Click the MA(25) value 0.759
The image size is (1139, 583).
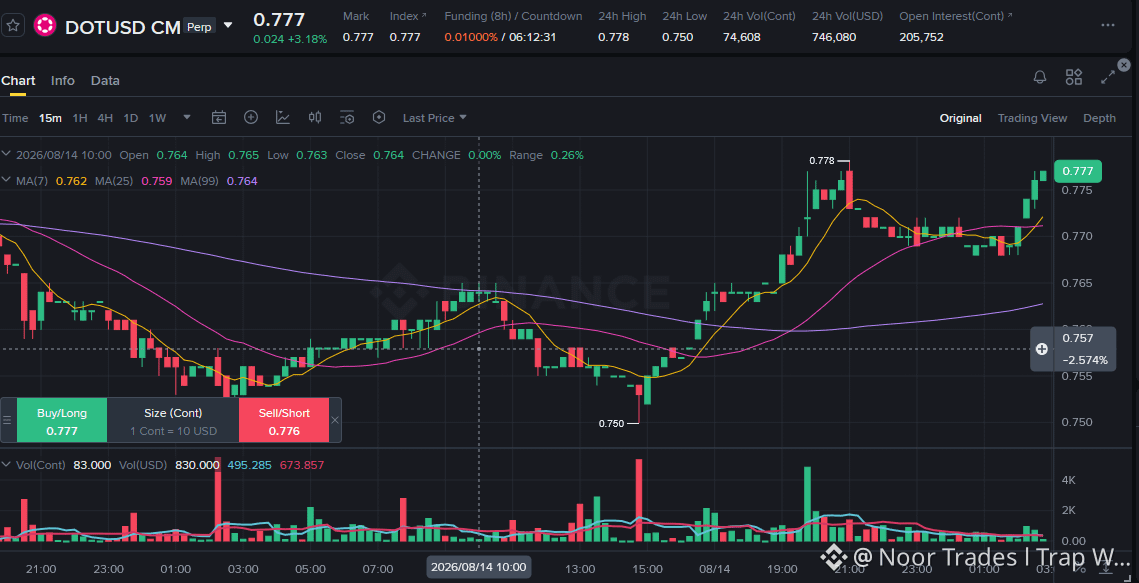(x=156, y=181)
